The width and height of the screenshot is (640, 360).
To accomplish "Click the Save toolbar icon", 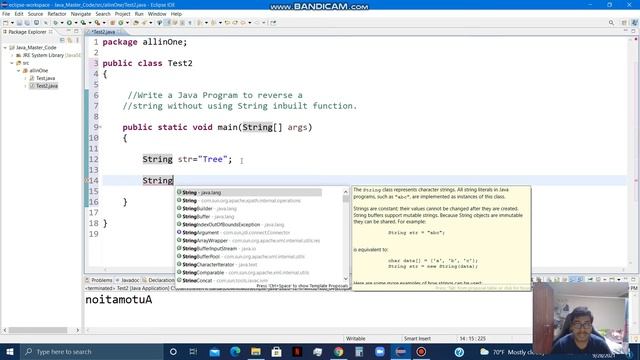I will click(x=19, y=23).
